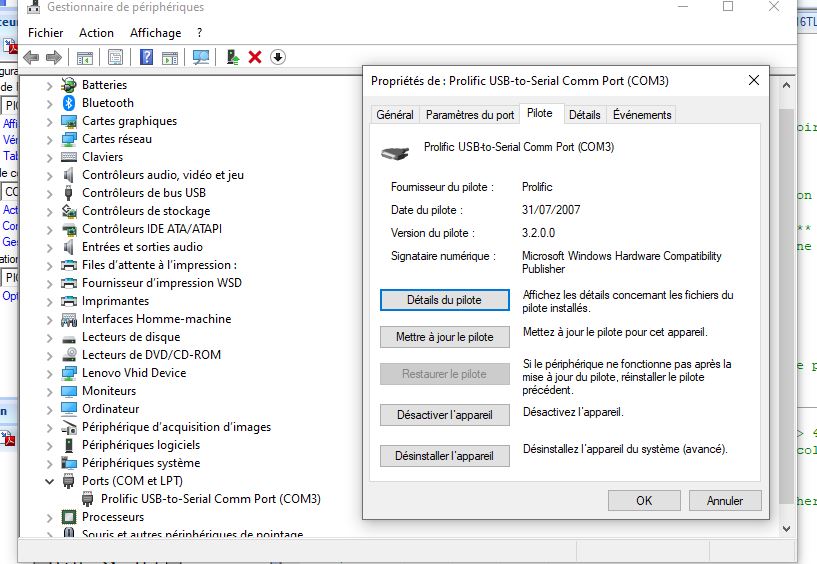Click the Show/Hide console tree toolbar icon
817x564 pixels.
click(x=85, y=57)
